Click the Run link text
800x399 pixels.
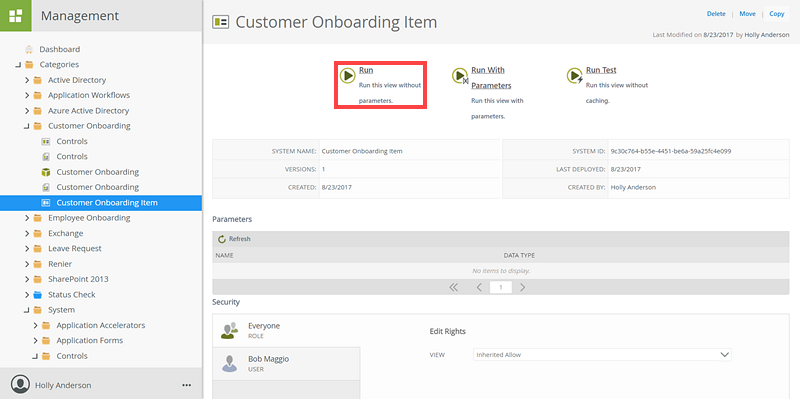point(366,70)
